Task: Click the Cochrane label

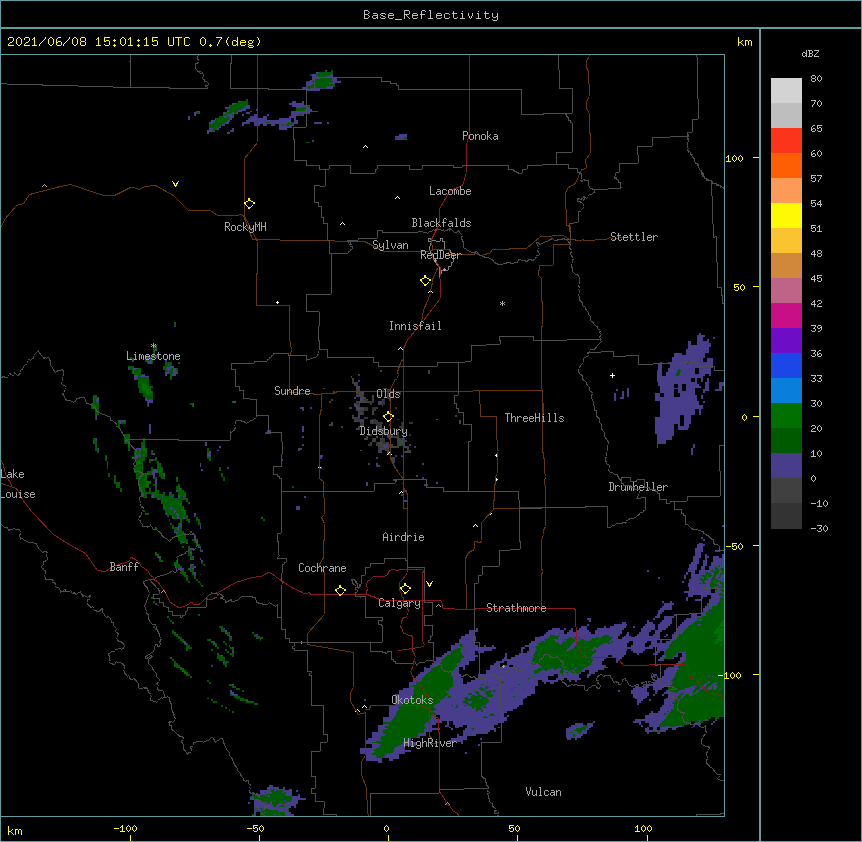Action: tap(322, 568)
